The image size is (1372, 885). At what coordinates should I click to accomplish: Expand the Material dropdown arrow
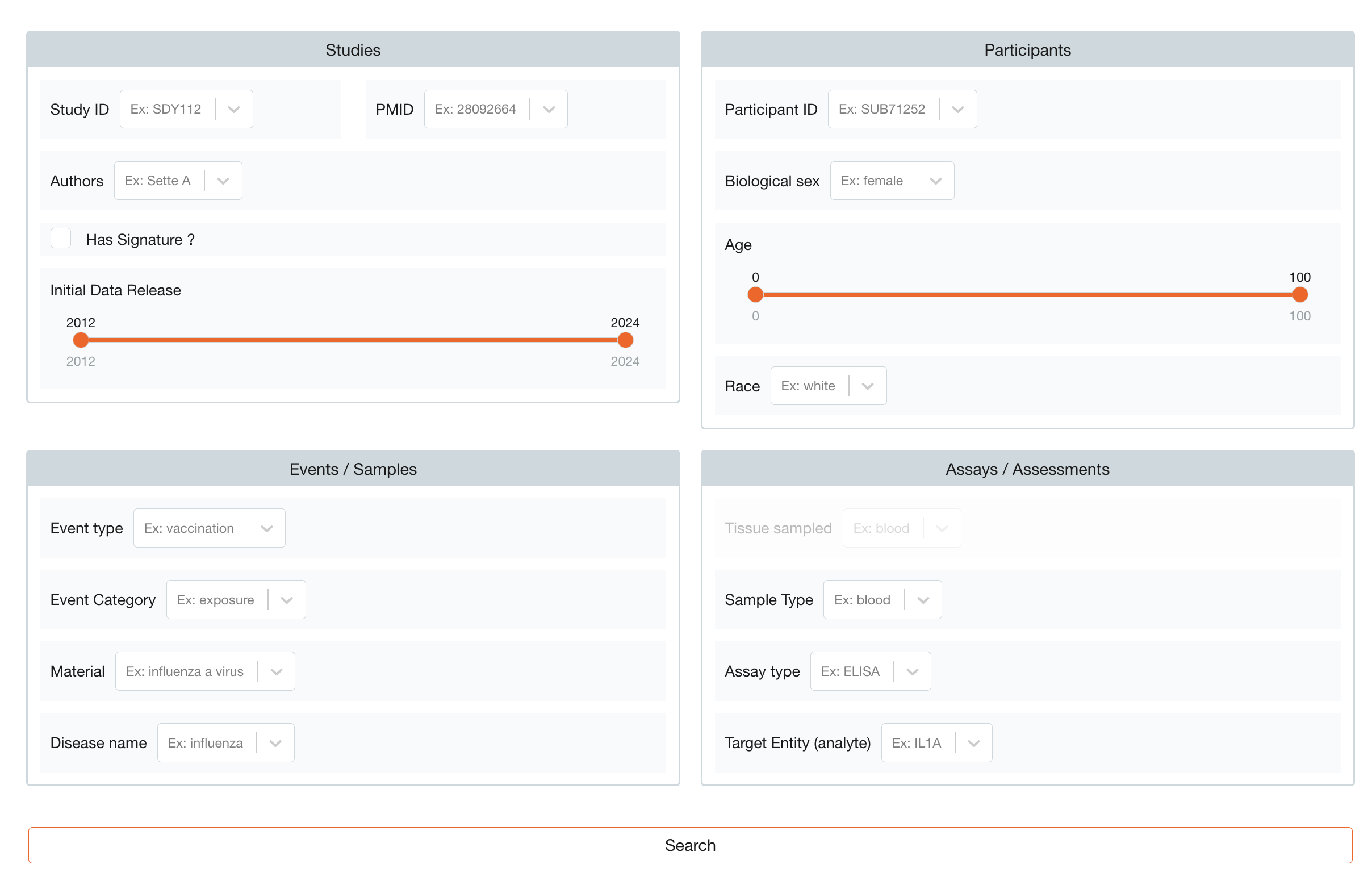click(x=277, y=671)
